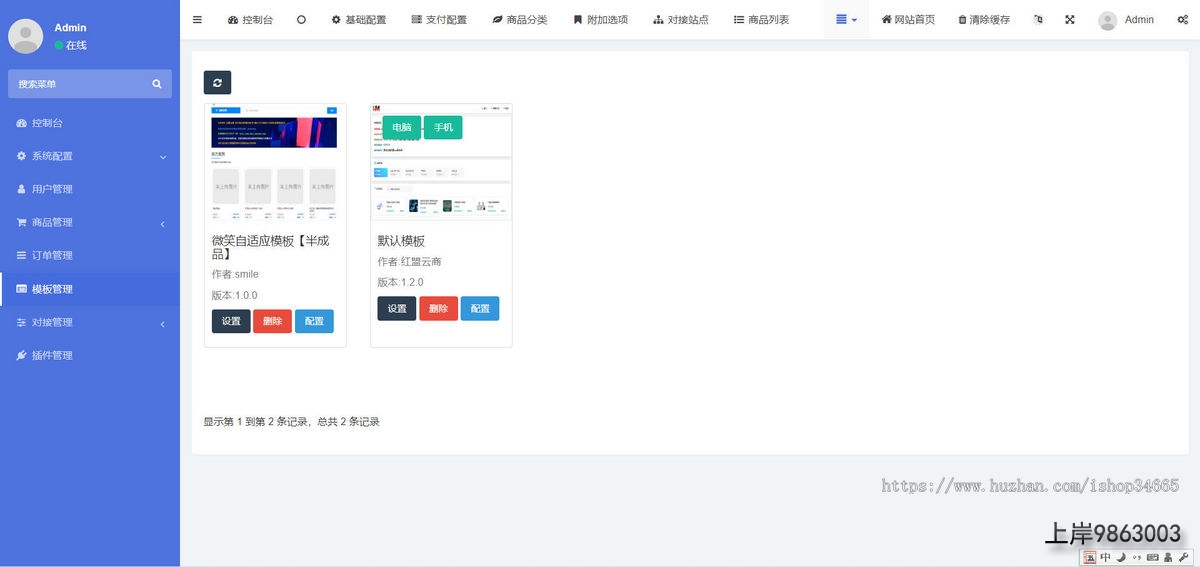Expand the 商品管理 sidebar menu

[x=90, y=222]
